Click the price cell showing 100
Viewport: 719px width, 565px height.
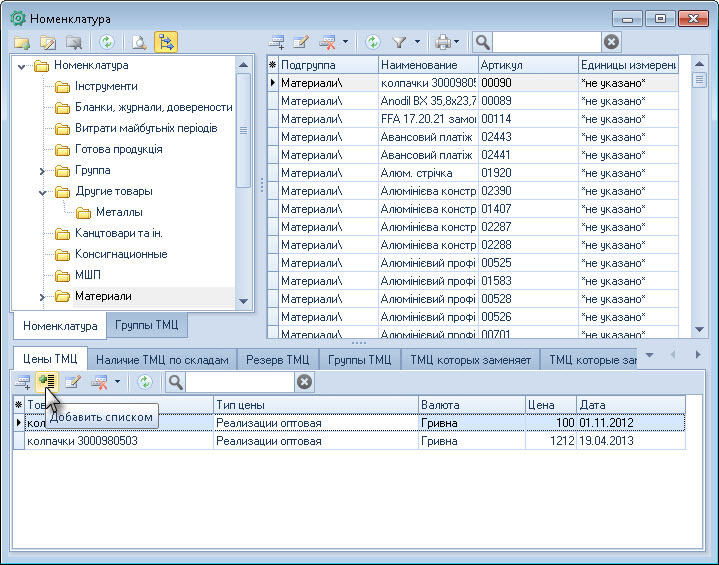point(551,423)
